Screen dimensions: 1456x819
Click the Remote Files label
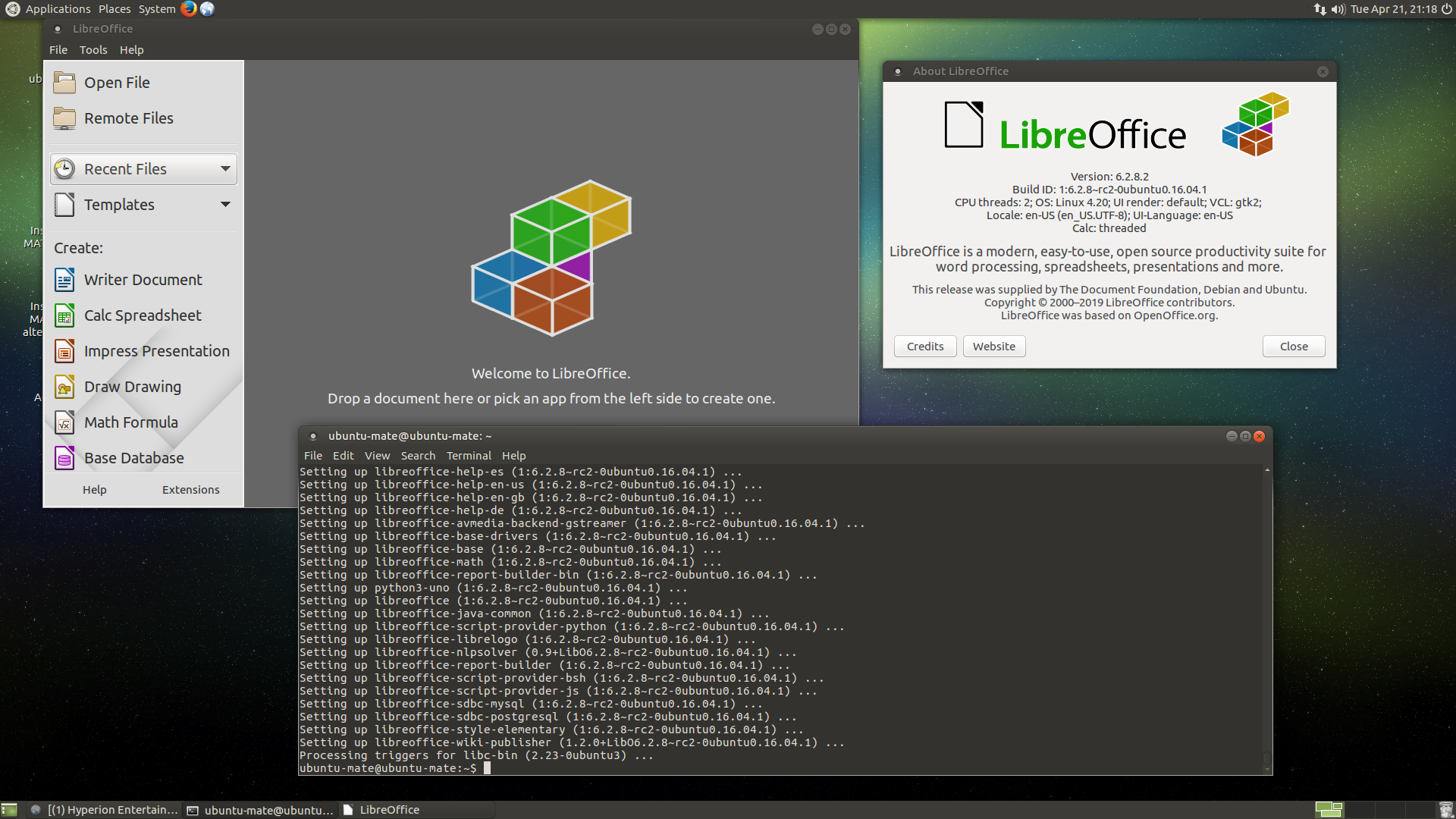point(129,118)
